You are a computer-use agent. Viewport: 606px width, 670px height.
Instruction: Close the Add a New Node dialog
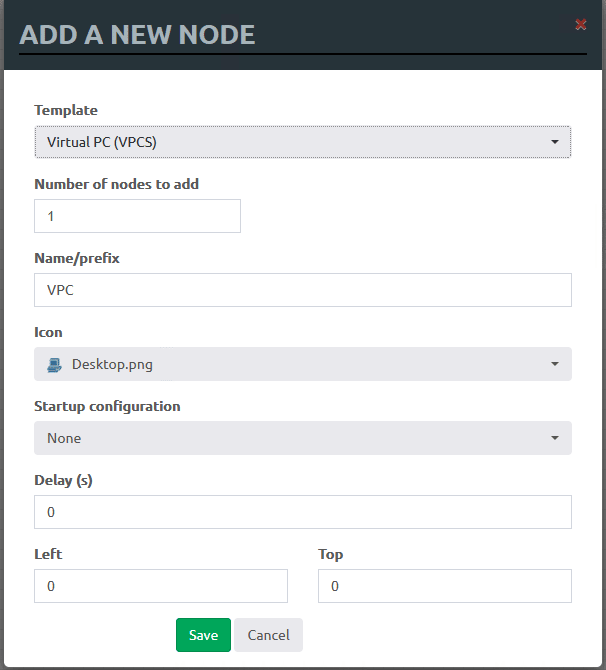coord(581,24)
